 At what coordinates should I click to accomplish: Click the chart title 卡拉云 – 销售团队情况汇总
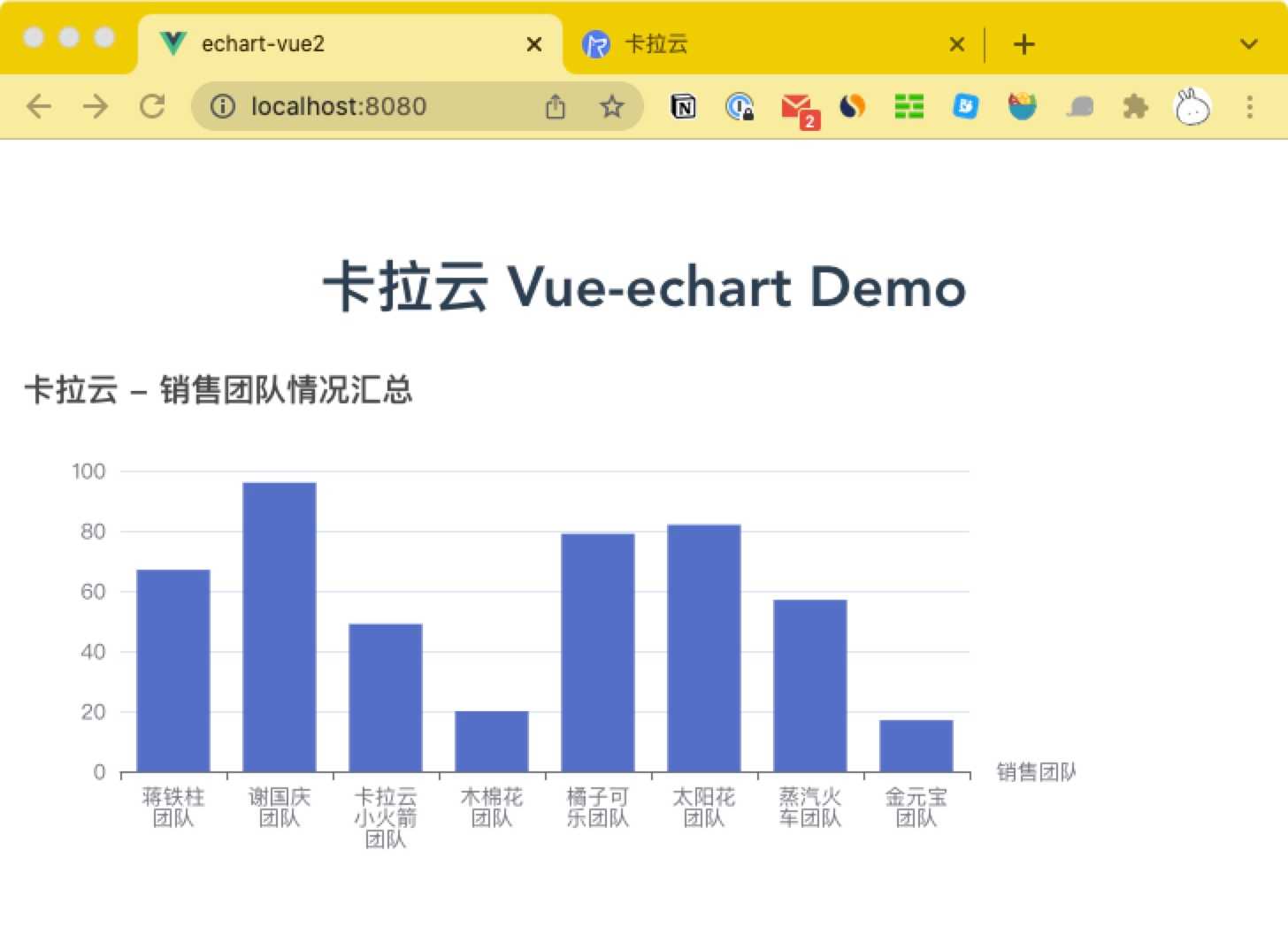218,389
